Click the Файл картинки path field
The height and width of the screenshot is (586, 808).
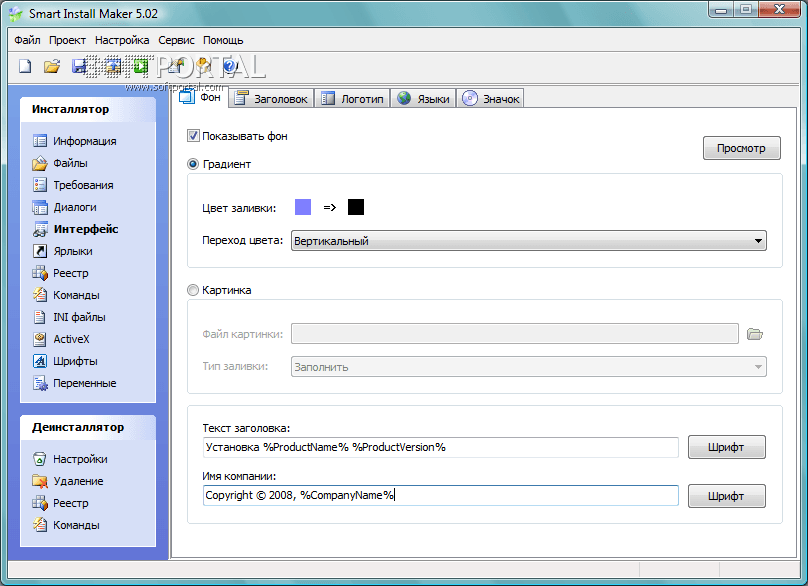coord(515,333)
